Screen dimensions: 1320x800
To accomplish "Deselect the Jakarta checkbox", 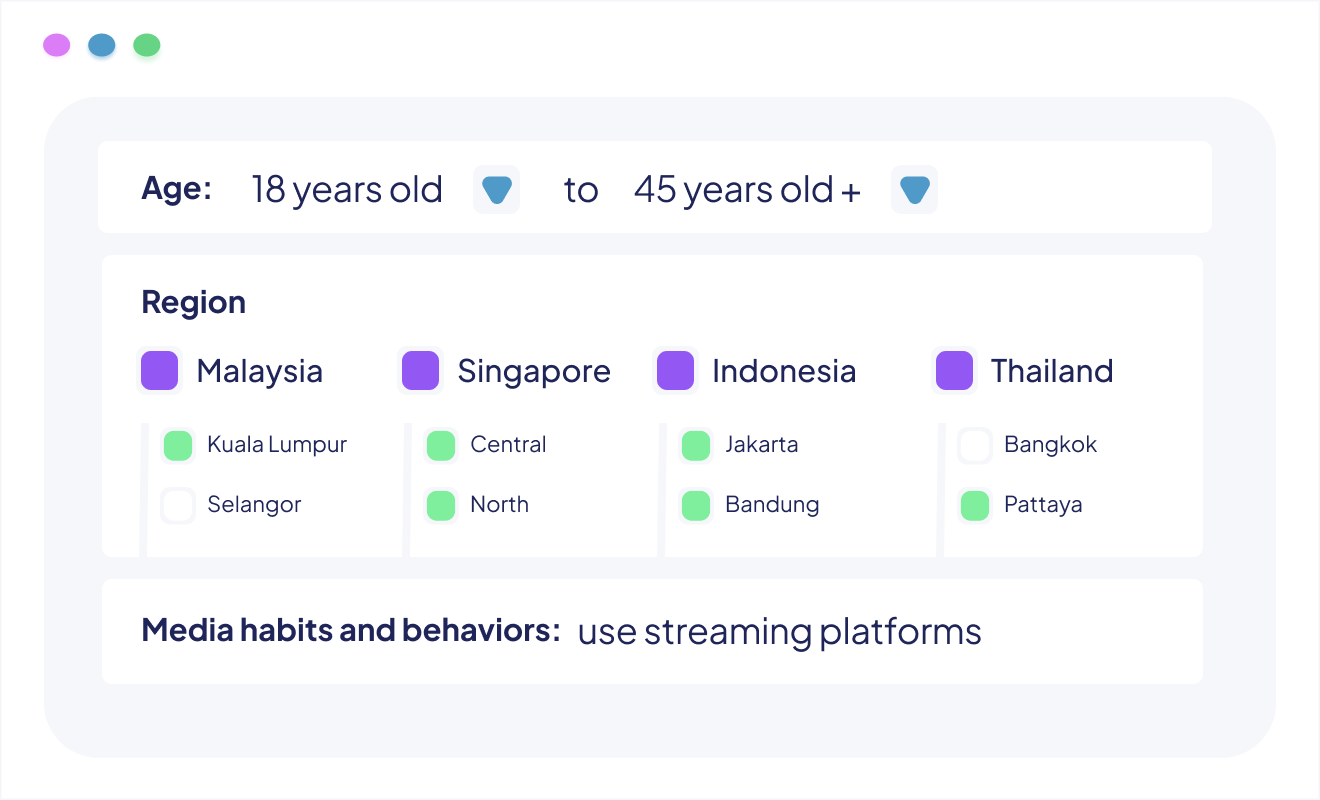I will (x=696, y=445).
